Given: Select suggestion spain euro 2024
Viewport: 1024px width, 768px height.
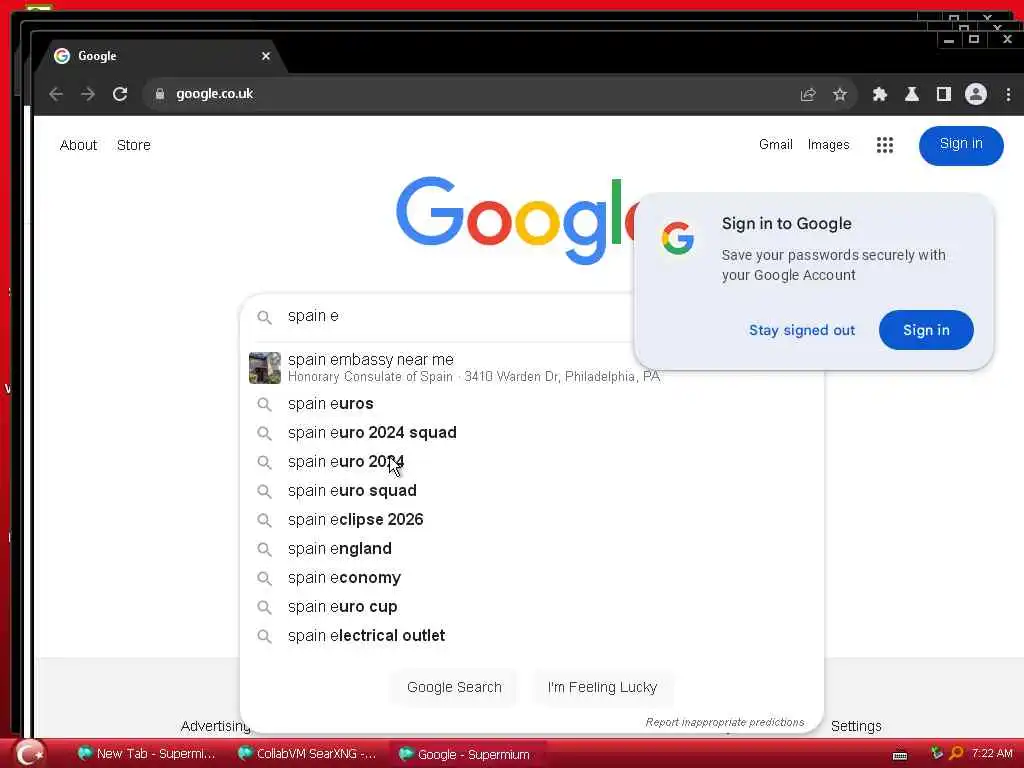Looking at the screenshot, I should [x=532, y=462].
